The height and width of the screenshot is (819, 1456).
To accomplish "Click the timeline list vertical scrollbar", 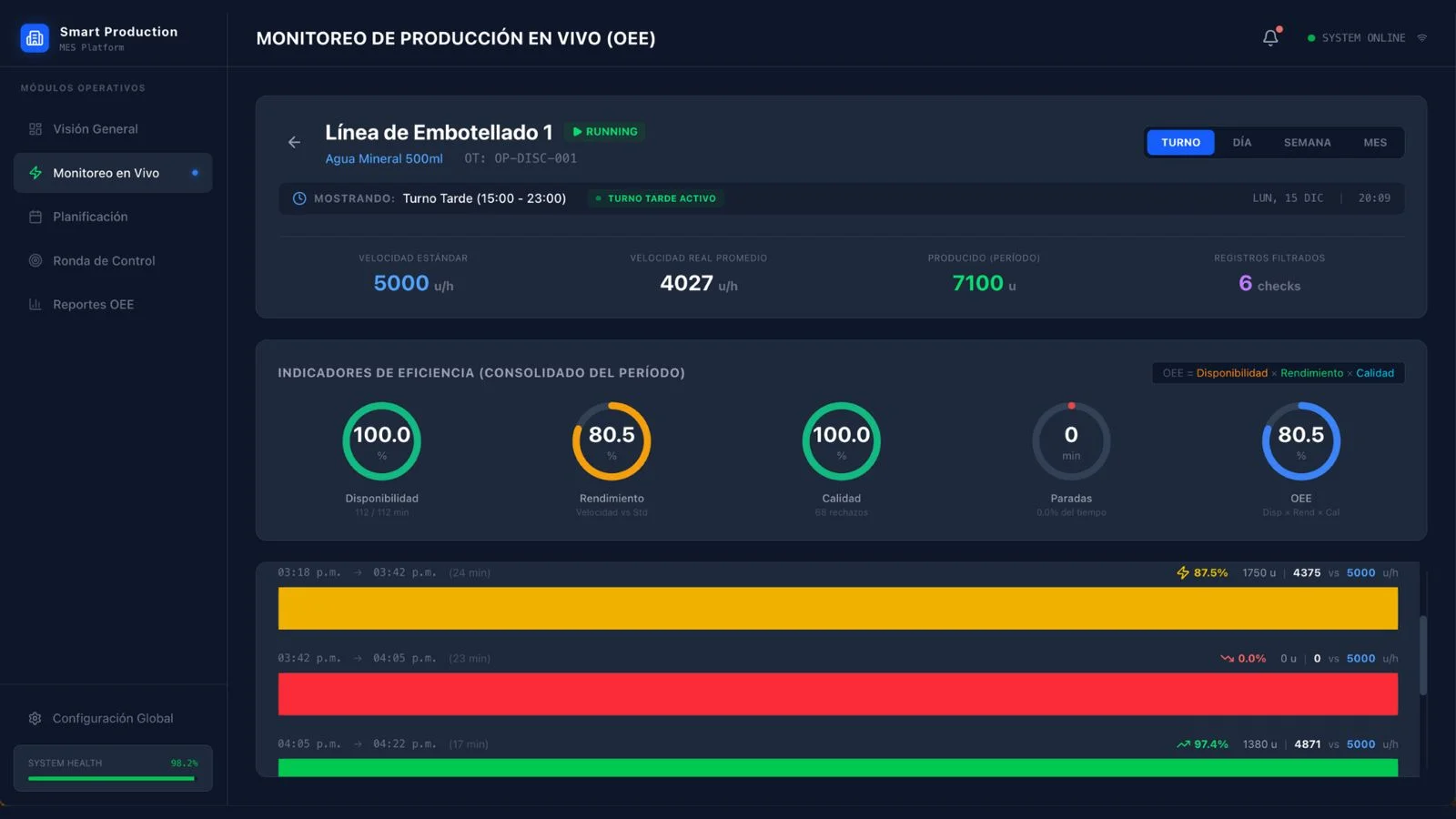I will click(1422, 655).
